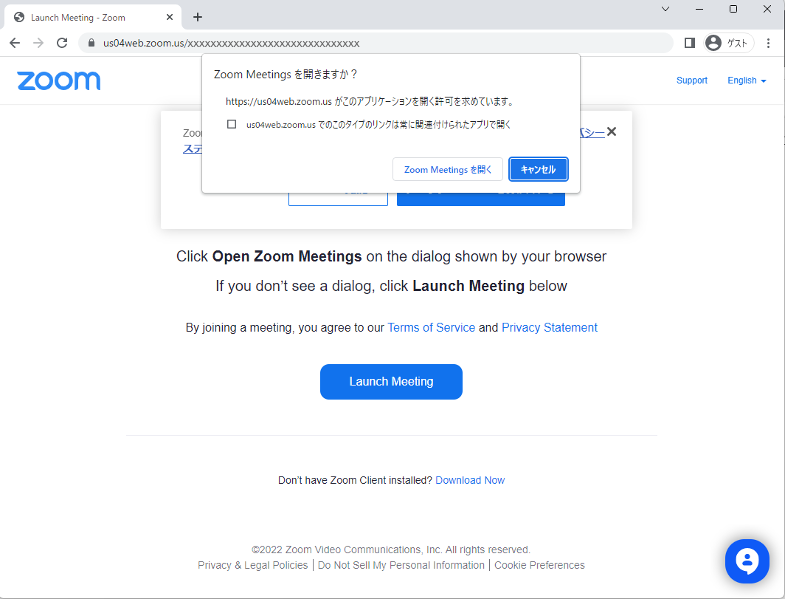Close the cookie banner with X
This screenshot has height=599, width=785.
(611, 132)
